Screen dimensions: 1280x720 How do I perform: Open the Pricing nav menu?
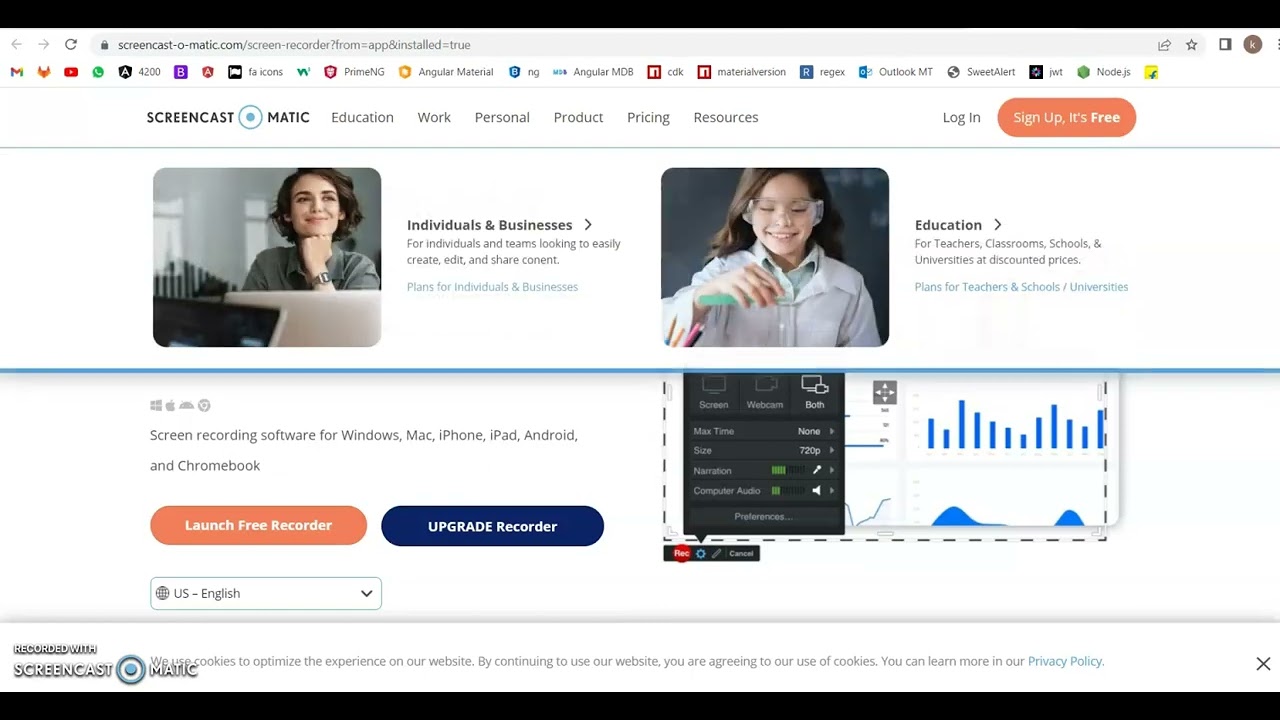(648, 117)
